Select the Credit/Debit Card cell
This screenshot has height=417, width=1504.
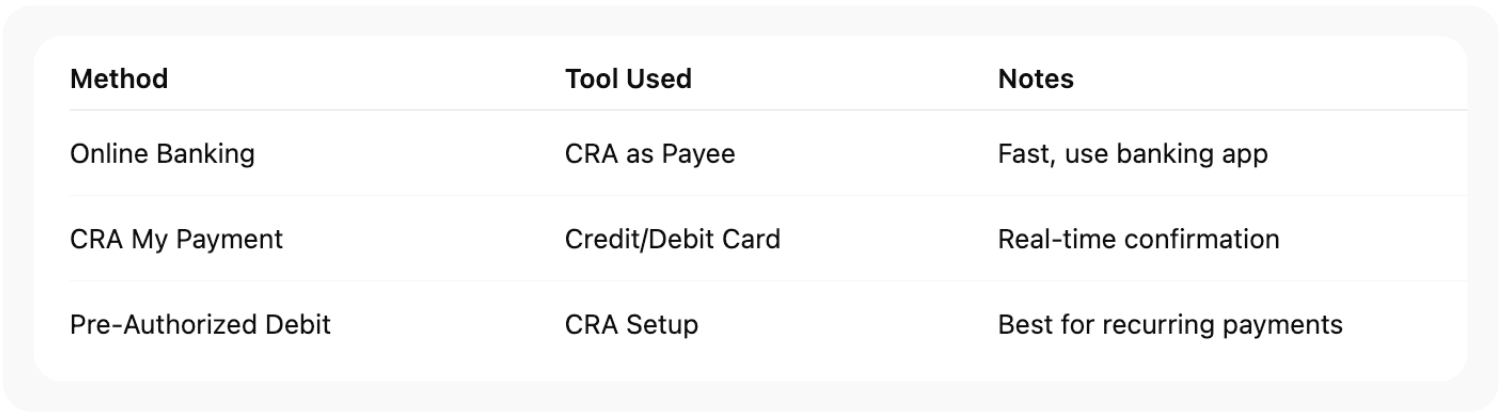click(672, 240)
